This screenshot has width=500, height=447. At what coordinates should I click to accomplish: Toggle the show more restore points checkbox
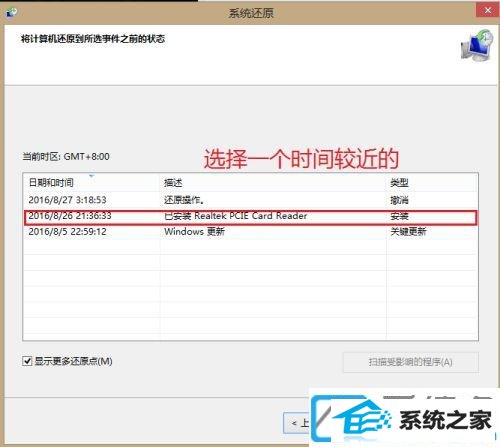pyautogui.click(x=27, y=361)
